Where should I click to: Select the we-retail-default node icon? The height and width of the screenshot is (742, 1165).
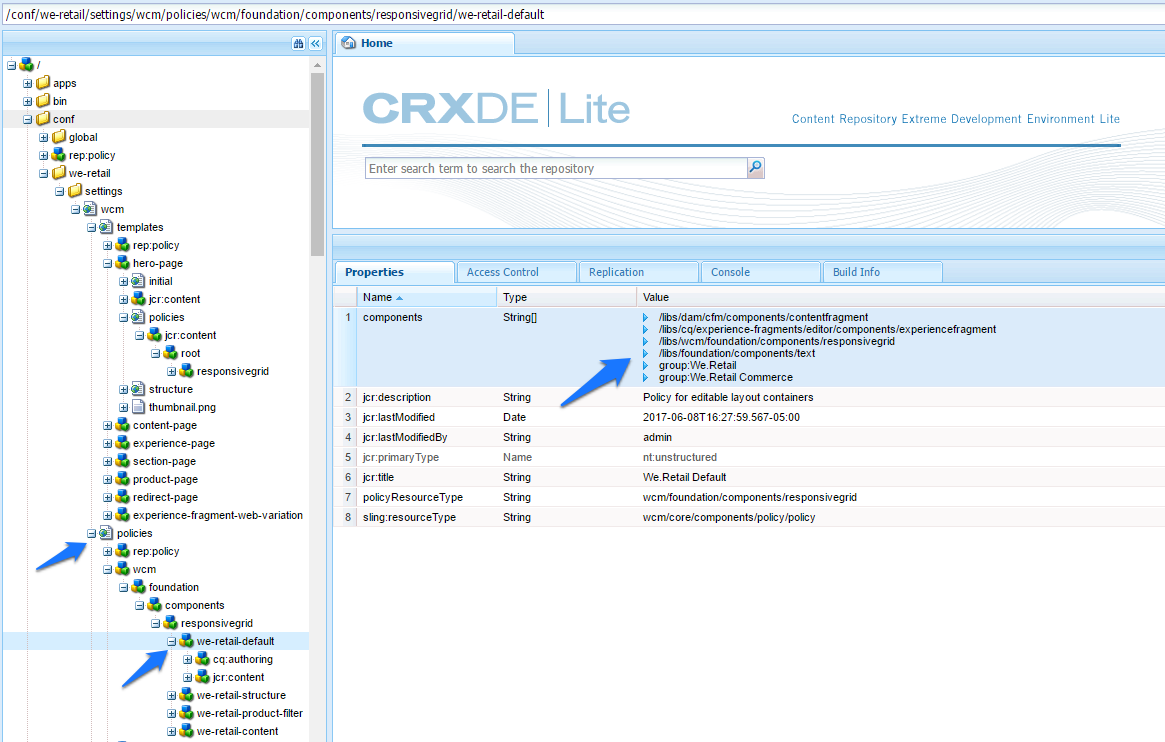pos(186,641)
